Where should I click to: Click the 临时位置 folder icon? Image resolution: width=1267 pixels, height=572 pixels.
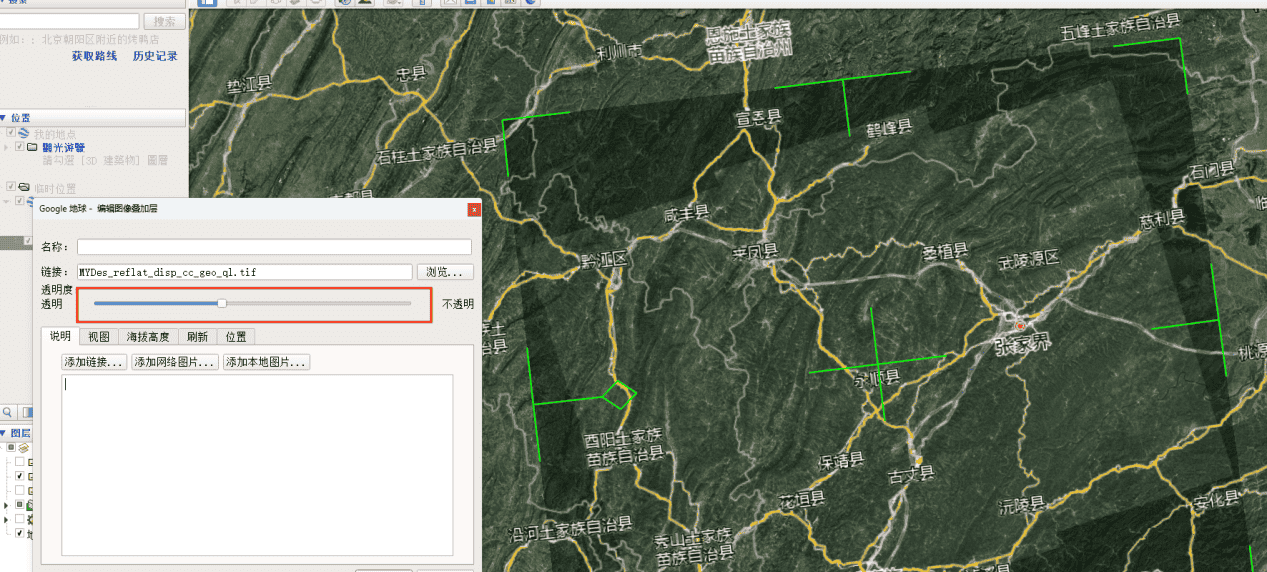click(24, 187)
